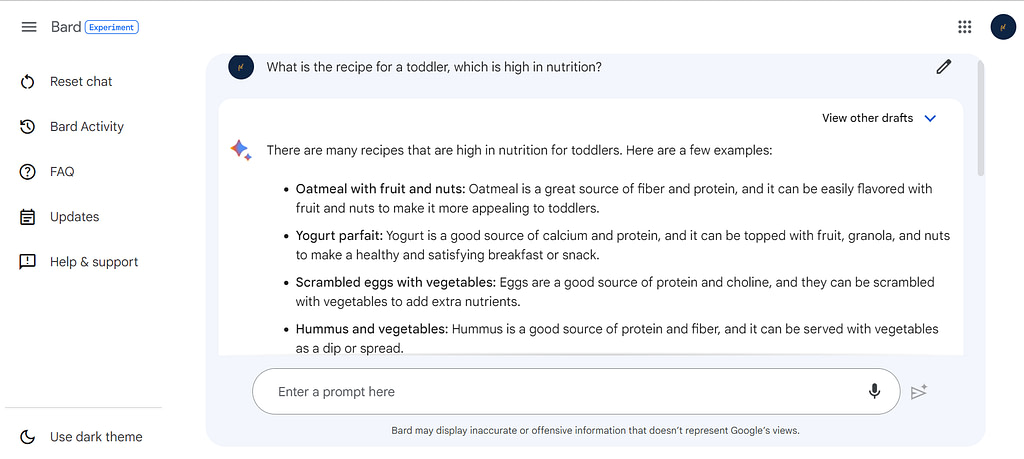Screen dimensions: 1024x459
Task: Toggle Use dark theme
Action: click(x=80, y=437)
